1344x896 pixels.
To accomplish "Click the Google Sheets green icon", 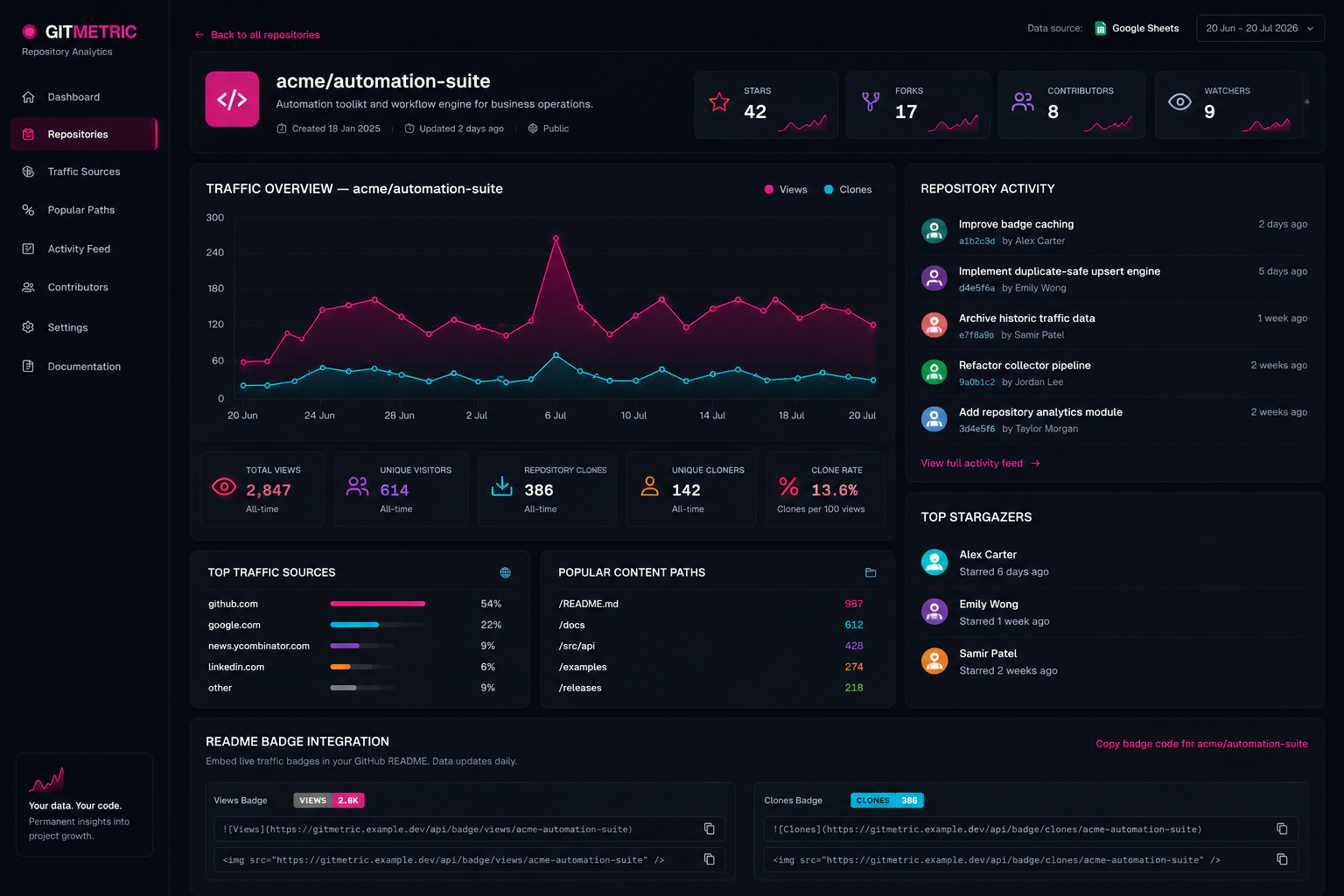I will [x=1101, y=28].
